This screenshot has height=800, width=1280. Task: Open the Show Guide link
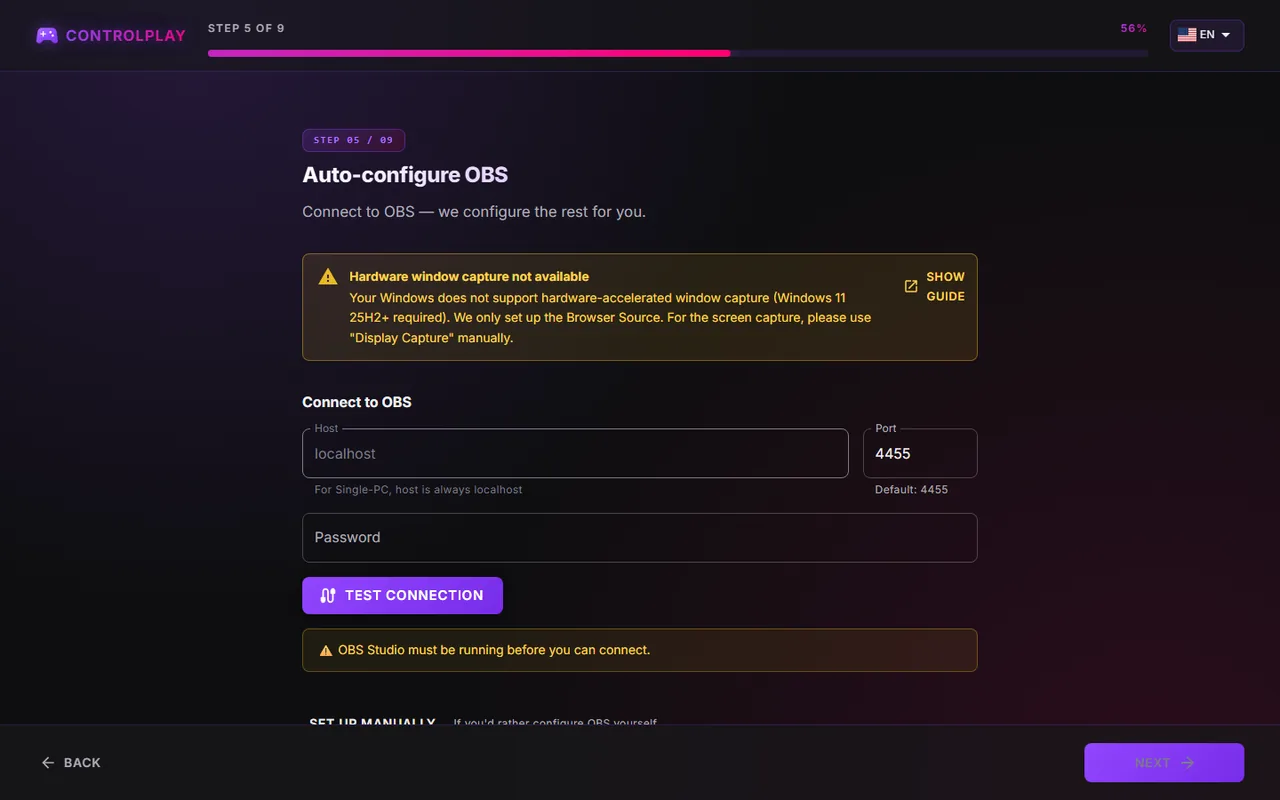tap(935, 287)
